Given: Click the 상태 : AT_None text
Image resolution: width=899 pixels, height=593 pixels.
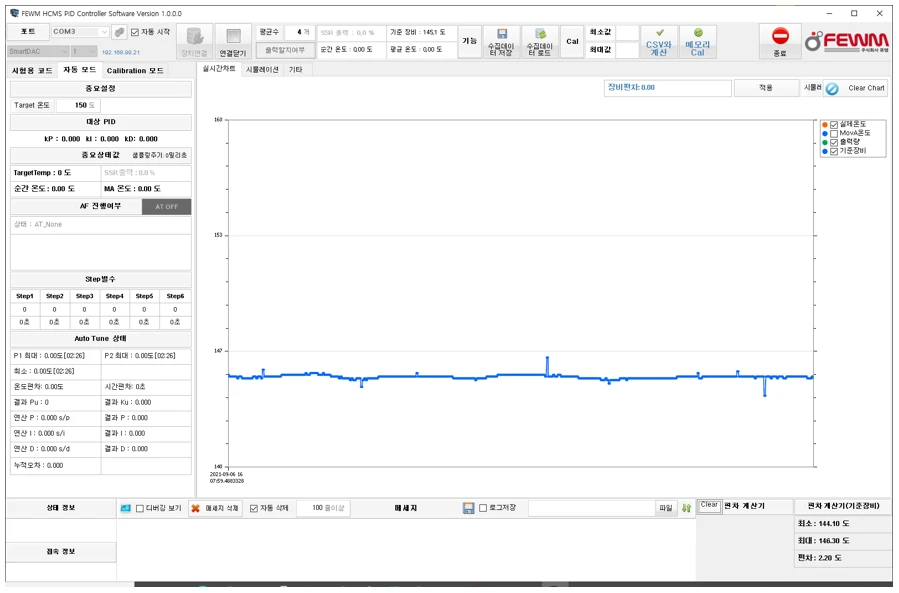Looking at the screenshot, I should tap(38, 225).
